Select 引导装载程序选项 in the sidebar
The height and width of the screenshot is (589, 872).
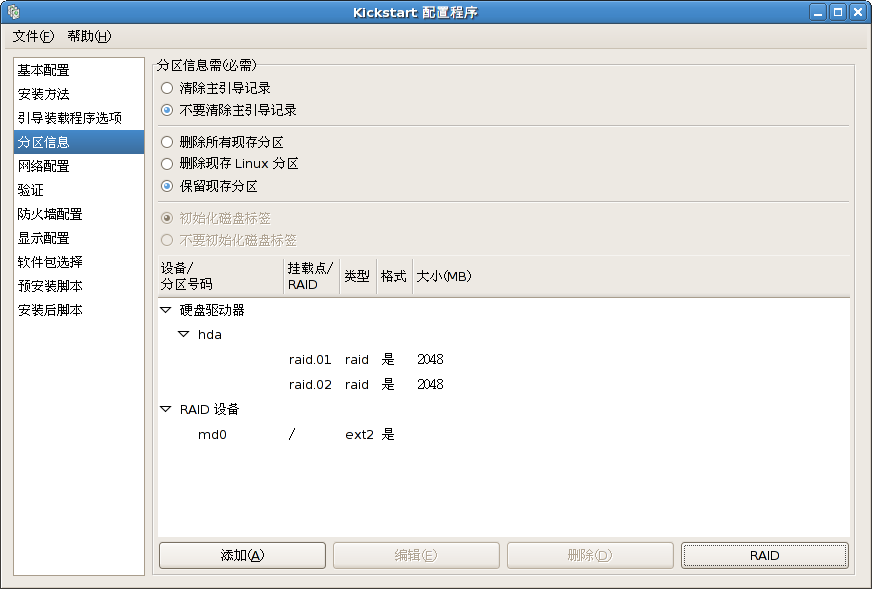coord(78,118)
